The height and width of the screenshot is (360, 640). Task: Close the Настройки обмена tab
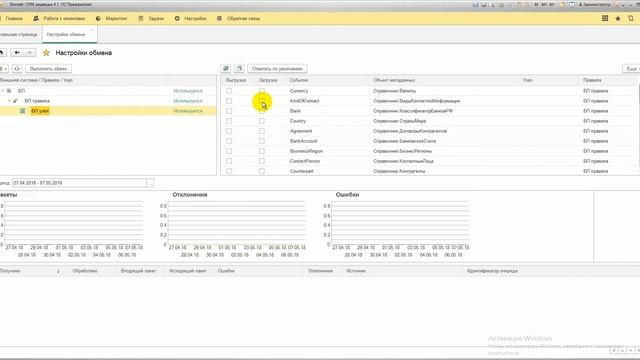pos(92,30)
